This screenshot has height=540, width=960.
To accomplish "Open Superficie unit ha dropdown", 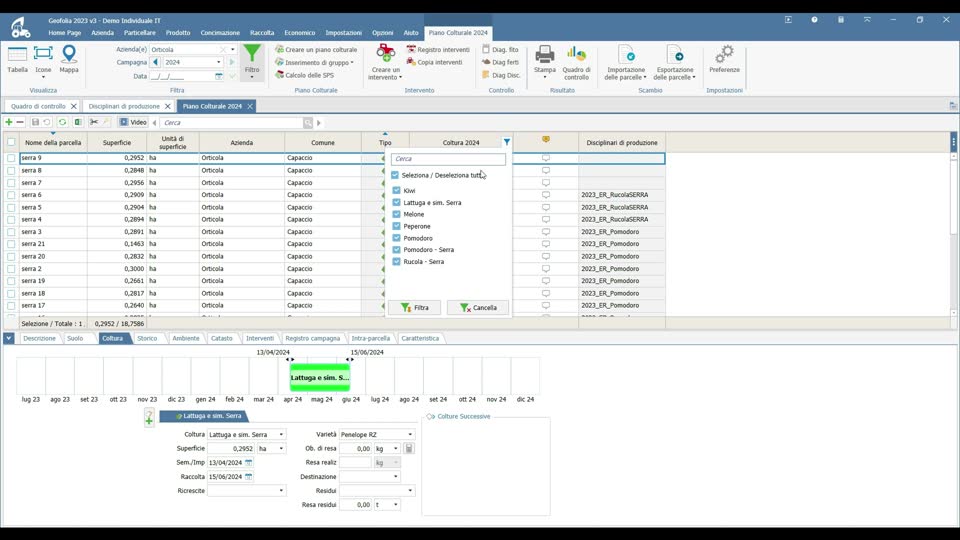I will click(x=281, y=449).
